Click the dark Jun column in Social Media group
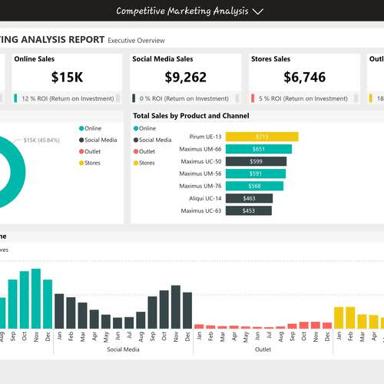The height and width of the screenshot is (384, 384). (x=117, y=323)
